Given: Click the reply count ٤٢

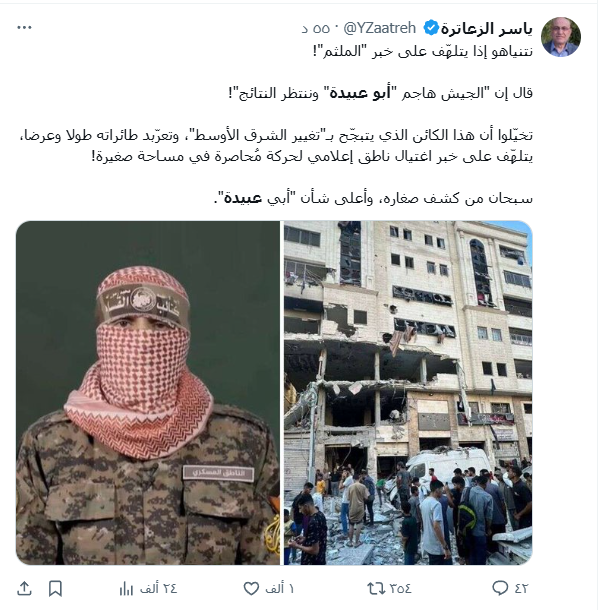Looking at the screenshot, I should coord(521,588).
